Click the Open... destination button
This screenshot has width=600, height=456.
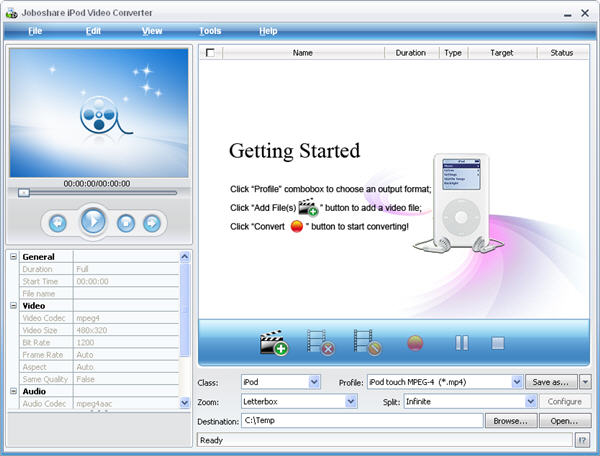pos(564,421)
